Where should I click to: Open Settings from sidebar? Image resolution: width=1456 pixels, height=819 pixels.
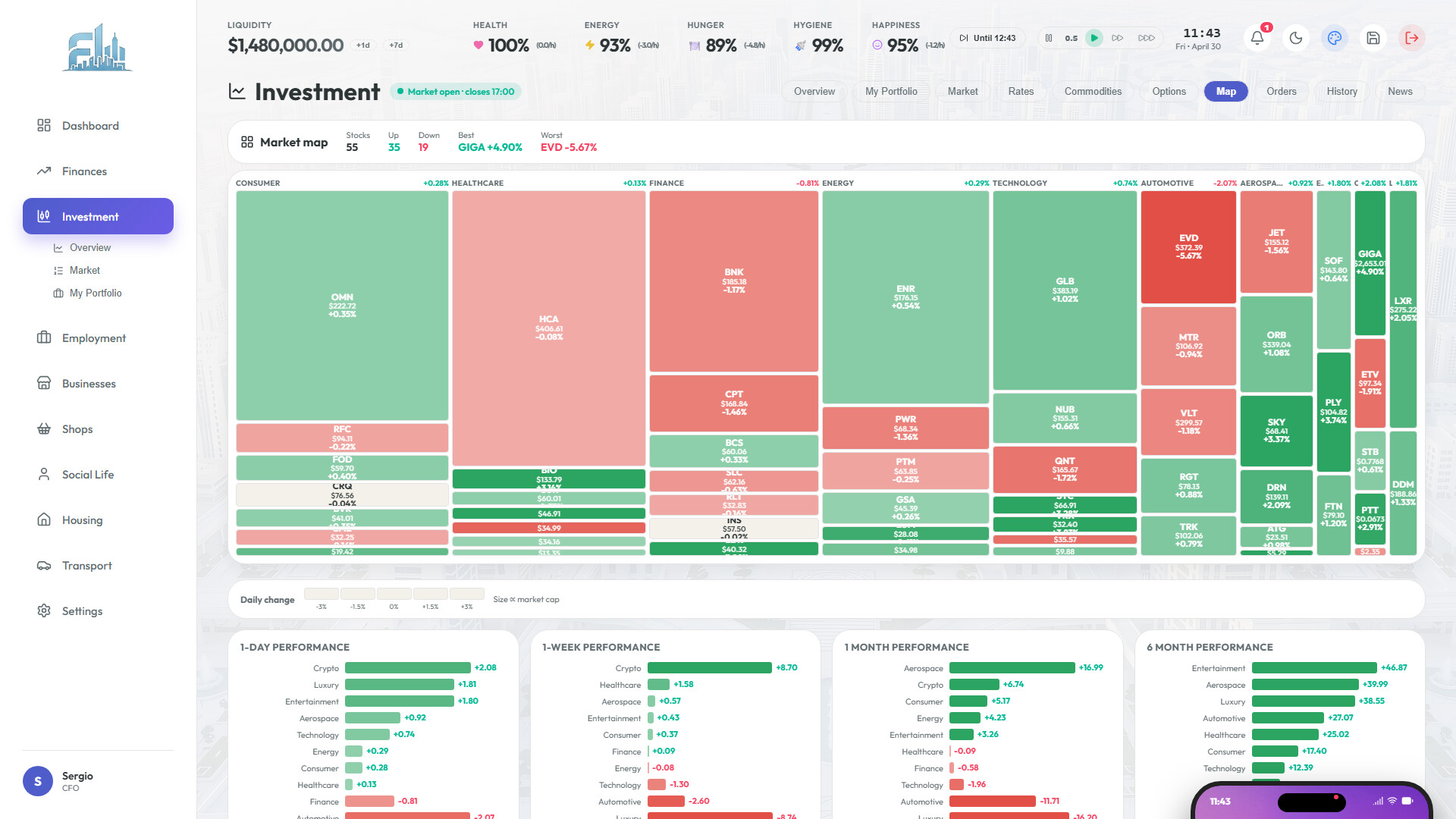click(98, 611)
